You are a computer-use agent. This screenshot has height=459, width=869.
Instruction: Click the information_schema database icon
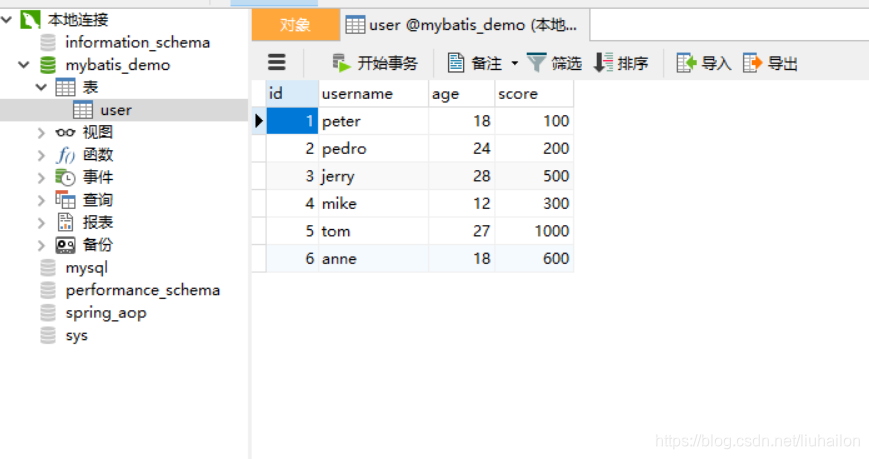(x=48, y=43)
